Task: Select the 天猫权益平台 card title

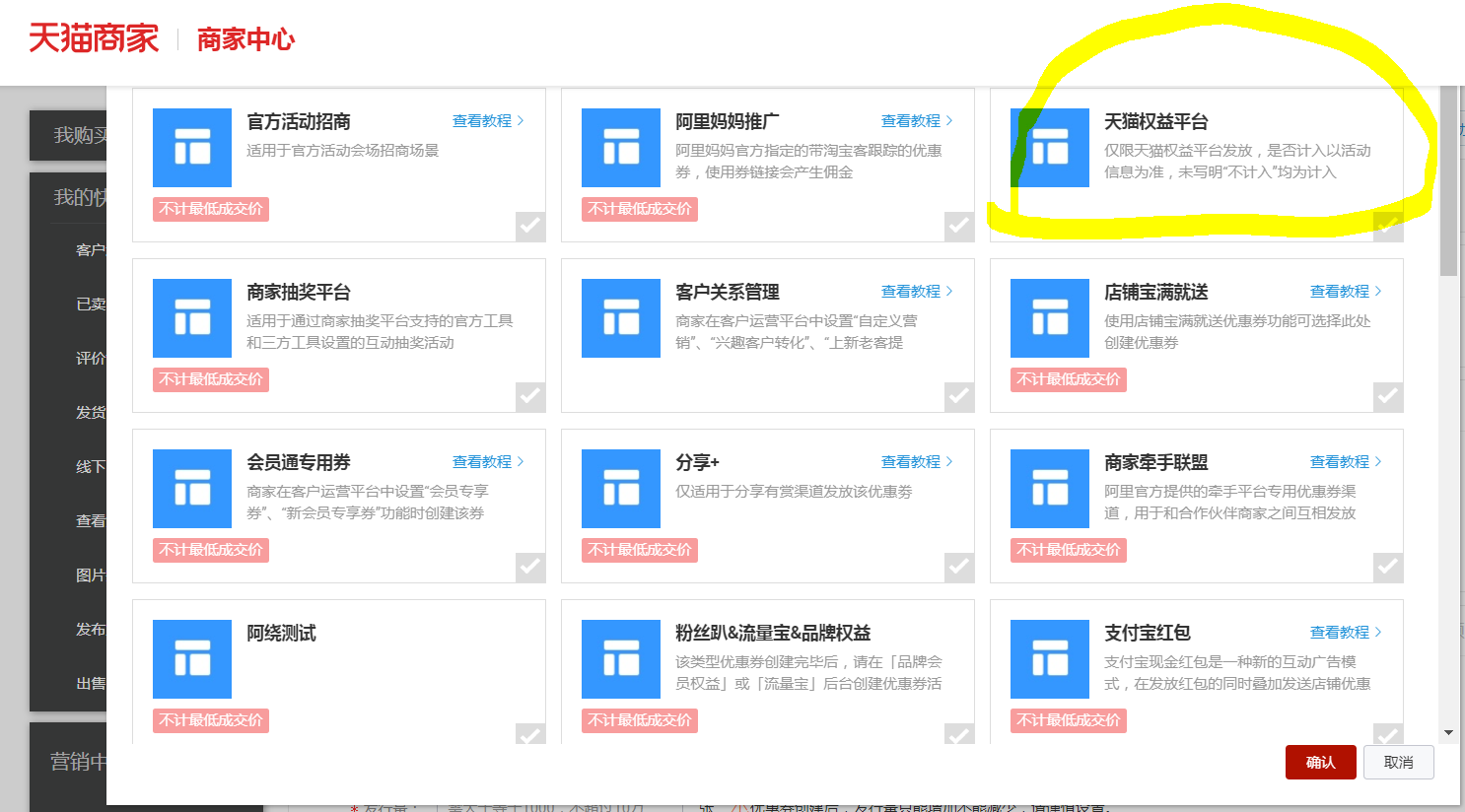Action: [x=1156, y=122]
